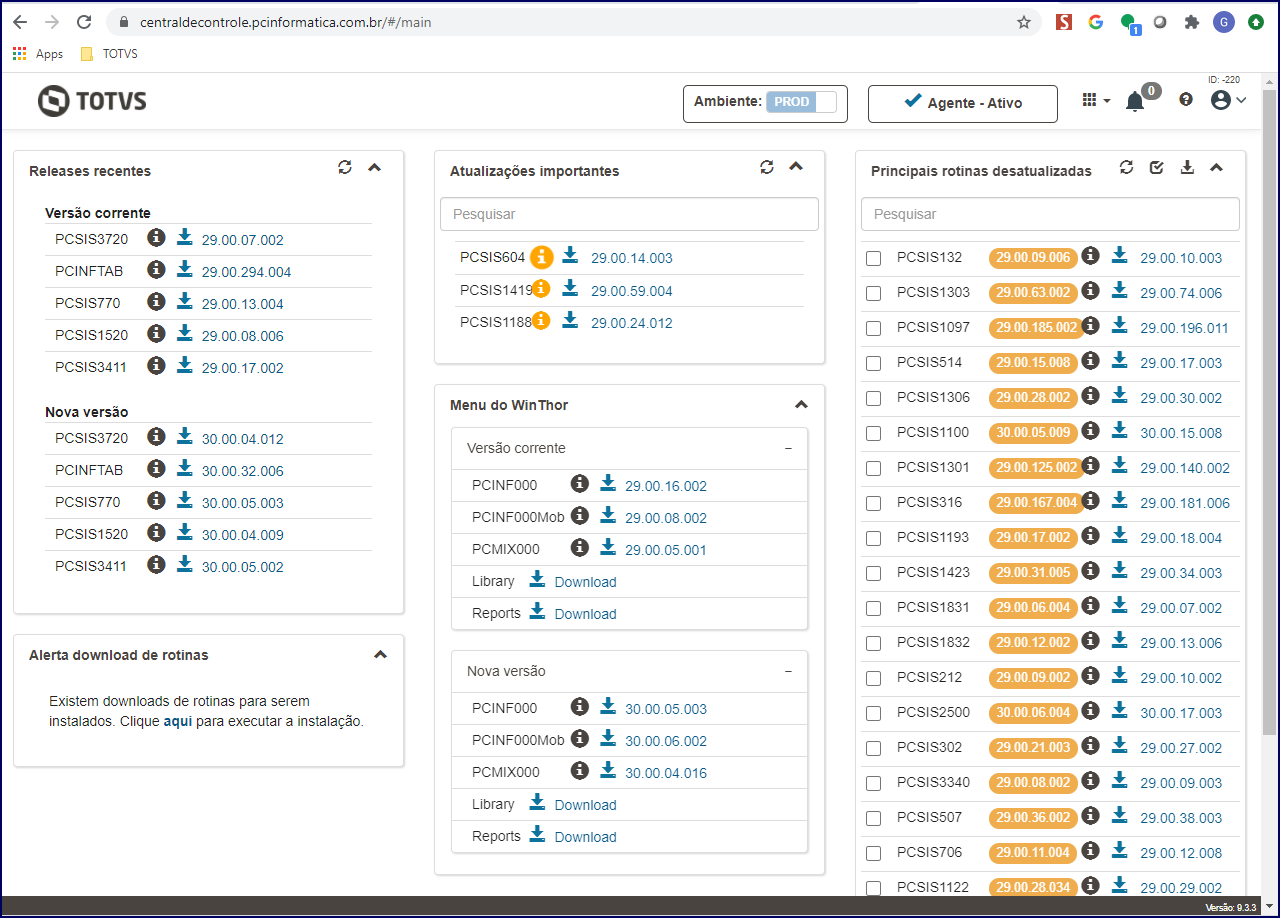Click the TOTVS logo
This screenshot has height=918, width=1280.
coord(92,101)
